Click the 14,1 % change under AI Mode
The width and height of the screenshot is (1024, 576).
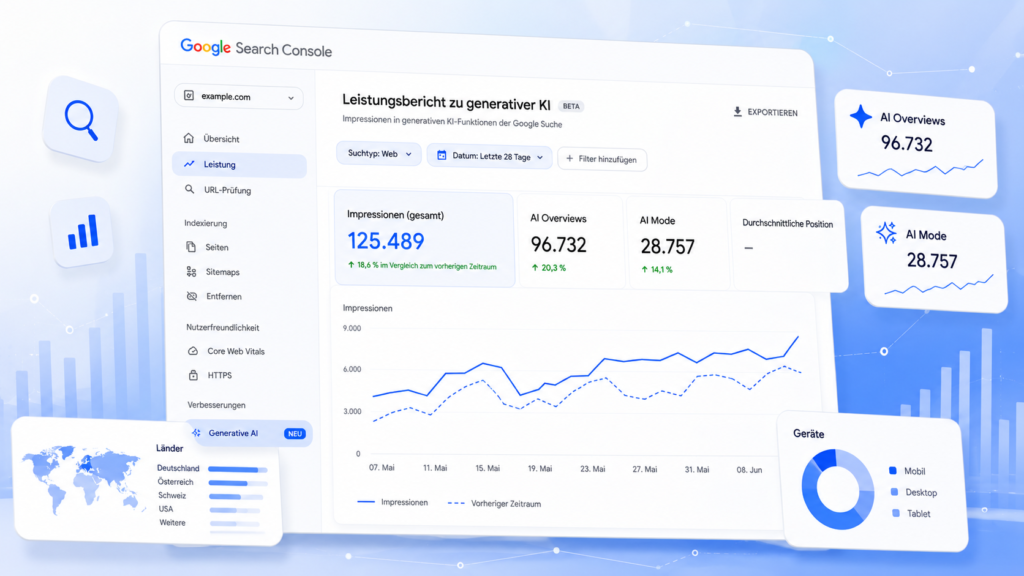[657, 269]
